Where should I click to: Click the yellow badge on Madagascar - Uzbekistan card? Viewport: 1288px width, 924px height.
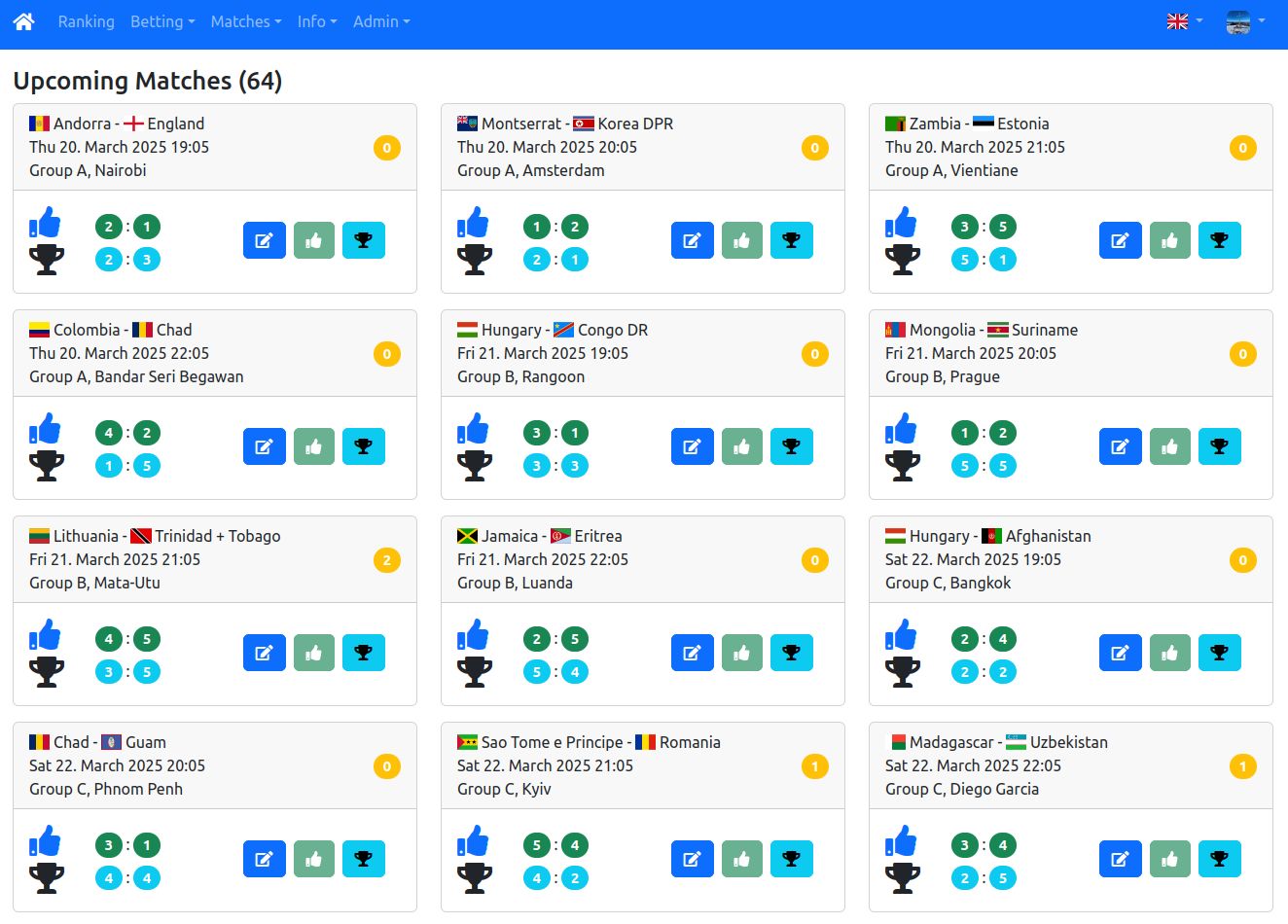tap(1243, 766)
